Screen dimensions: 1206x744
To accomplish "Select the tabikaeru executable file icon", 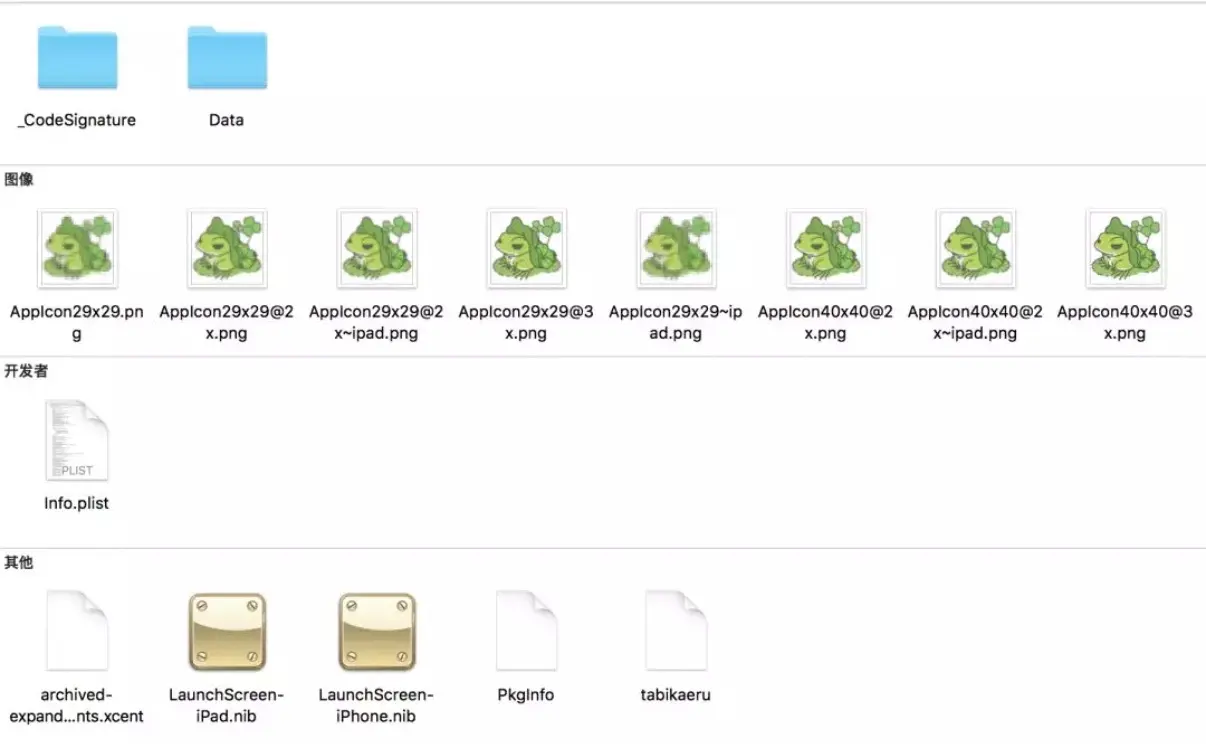I will 676,631.
